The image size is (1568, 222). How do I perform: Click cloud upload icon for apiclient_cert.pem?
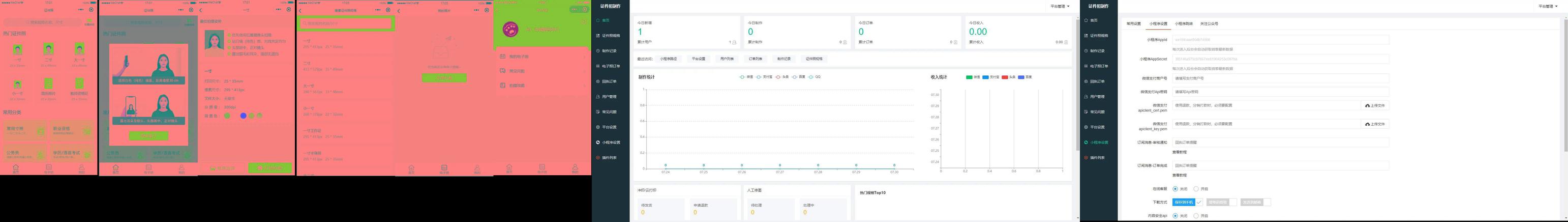pos(1367,105)
